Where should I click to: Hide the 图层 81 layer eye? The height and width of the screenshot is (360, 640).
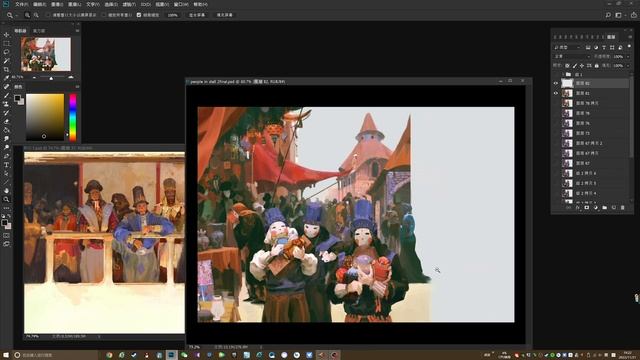pyautogui.click(x=556, y=93)
